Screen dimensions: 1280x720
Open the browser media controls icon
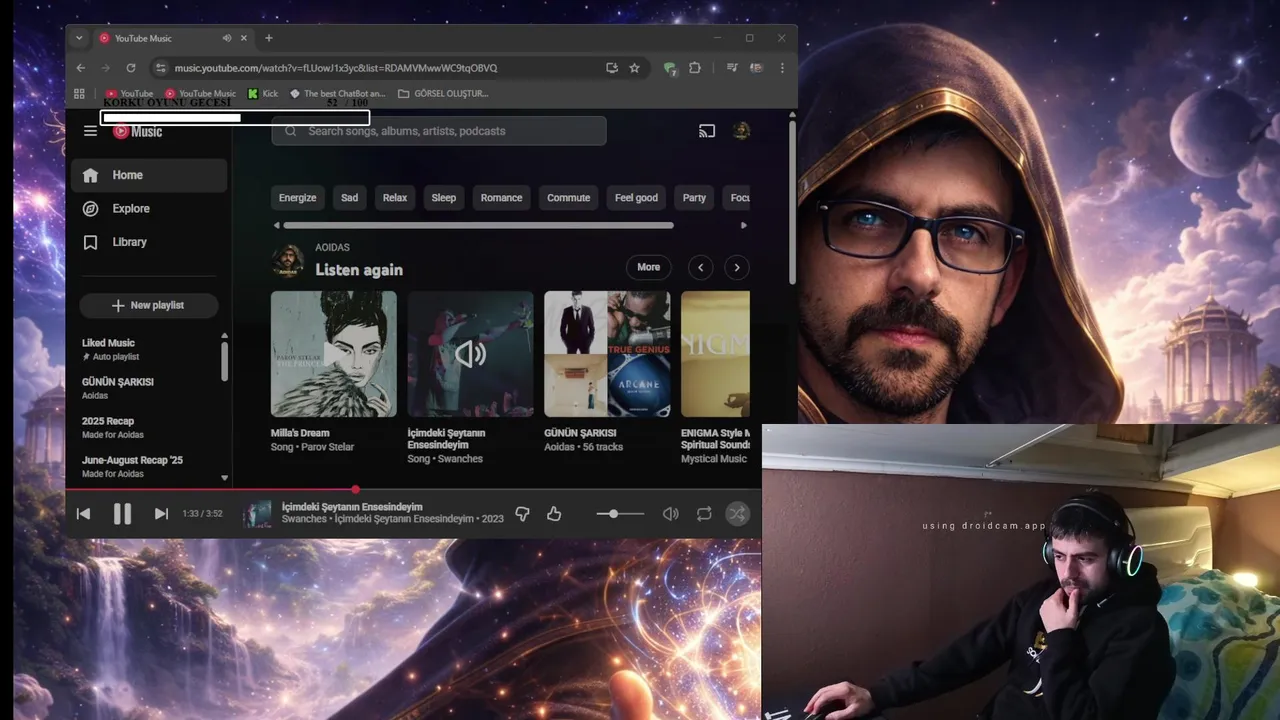[732, 68]
